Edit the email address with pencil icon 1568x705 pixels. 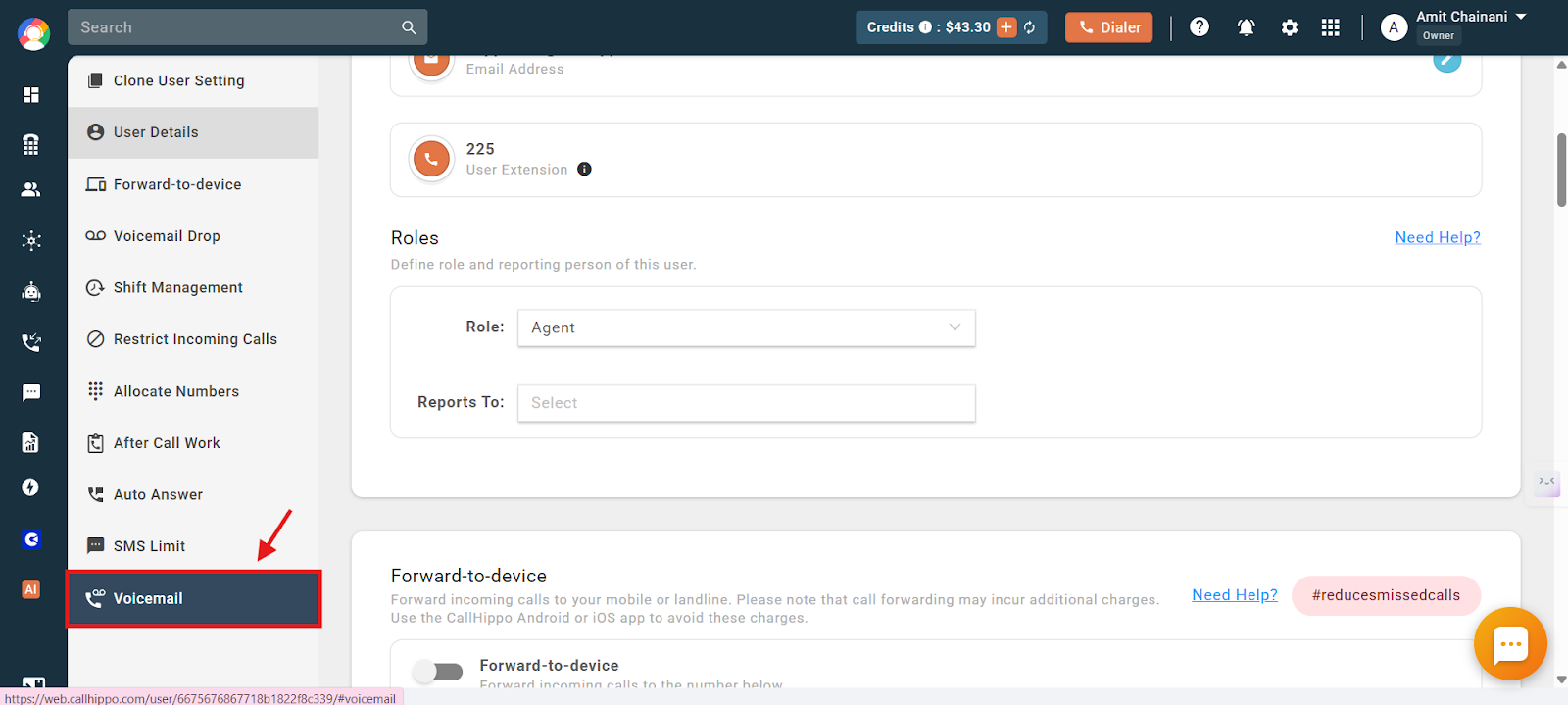pos(1447,59)
